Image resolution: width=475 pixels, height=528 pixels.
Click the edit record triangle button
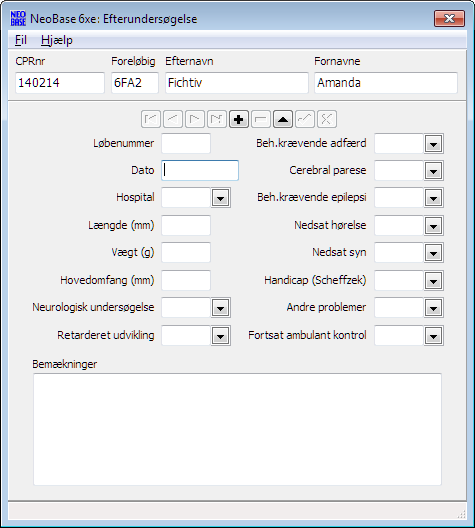[x=283, y=119]
